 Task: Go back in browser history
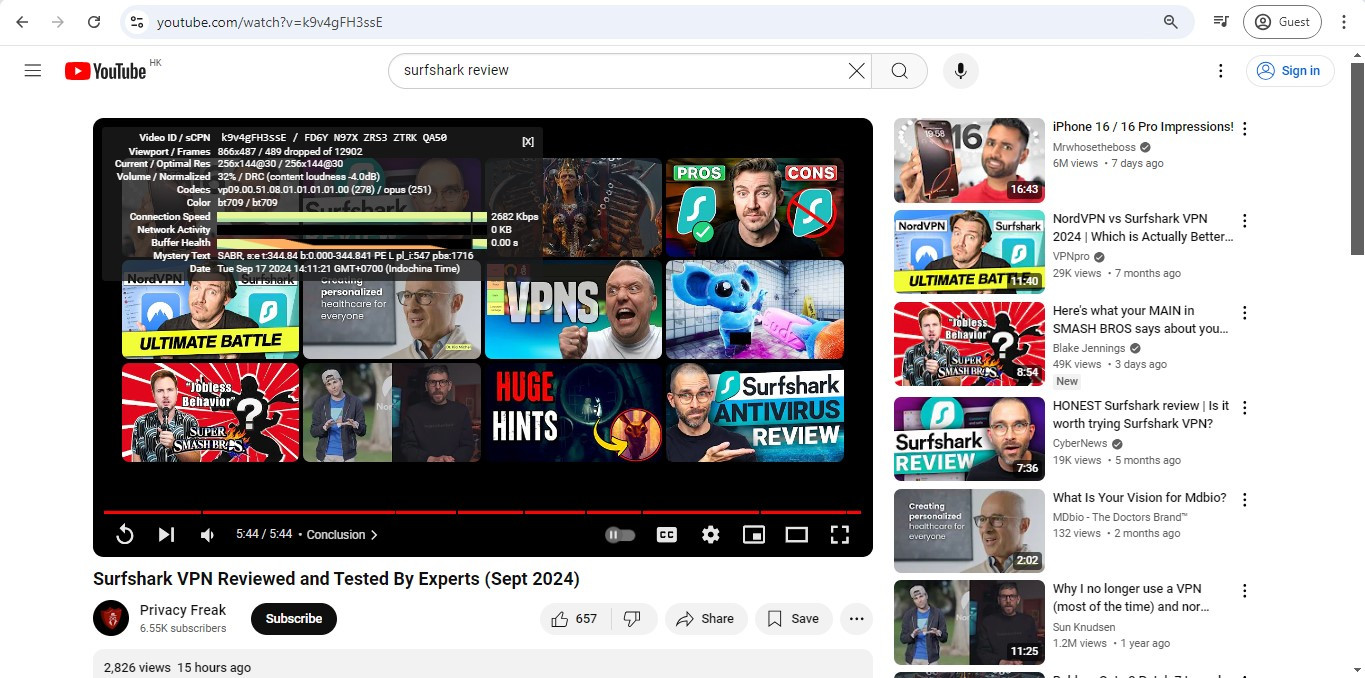(x=22, y=22)
